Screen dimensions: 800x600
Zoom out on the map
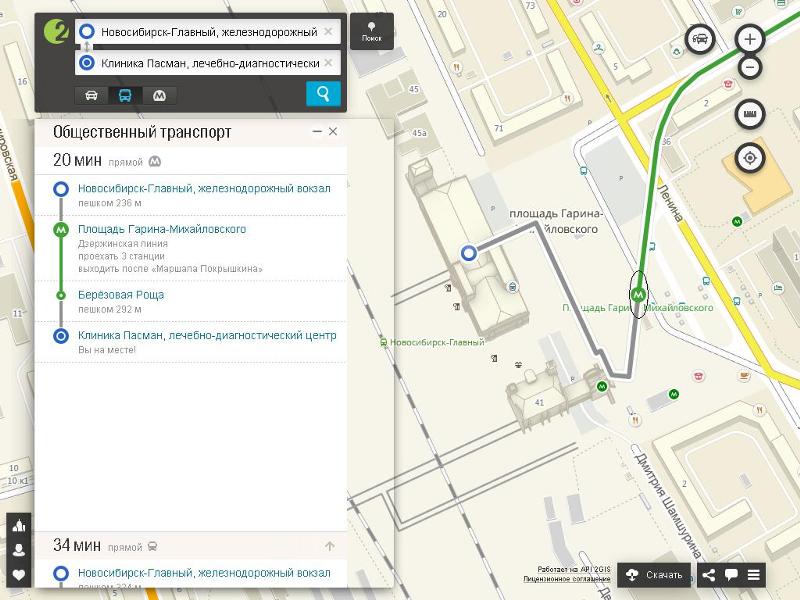[x=749, y=67]
